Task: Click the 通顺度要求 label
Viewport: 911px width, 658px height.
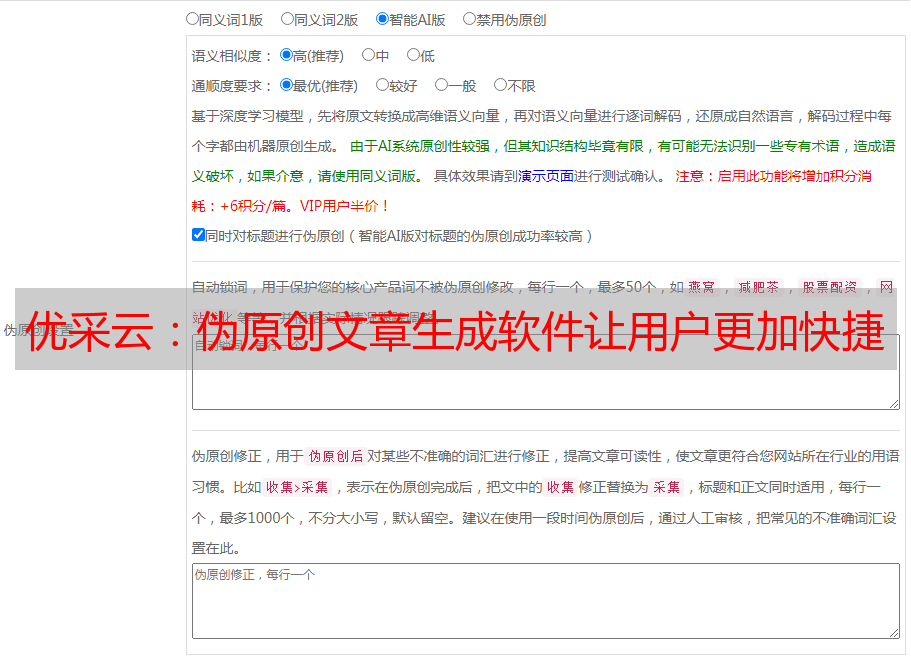Action: tap(232, 87)
